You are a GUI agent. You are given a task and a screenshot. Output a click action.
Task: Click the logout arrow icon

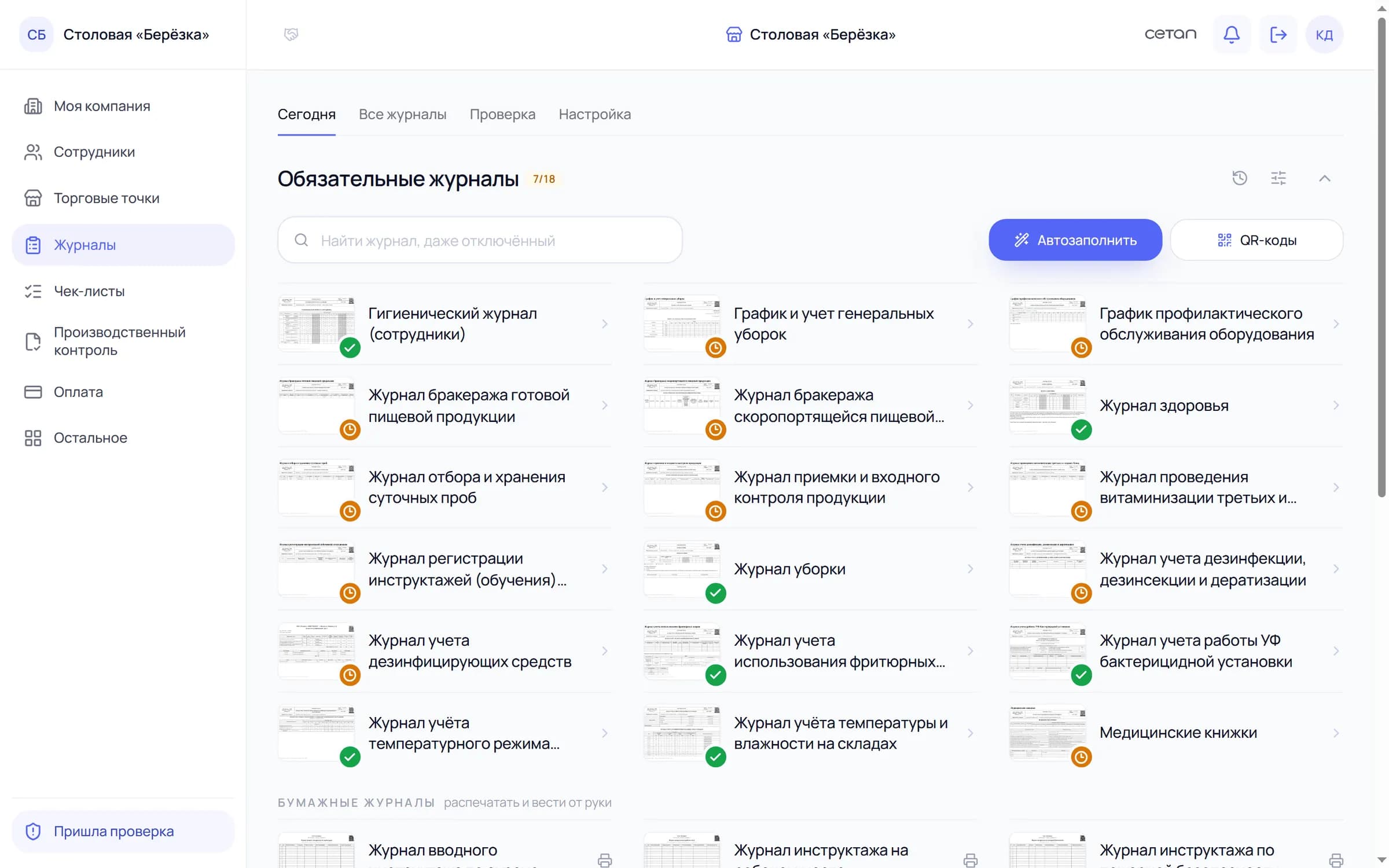pyautogui.click(x=1278, y=35)
